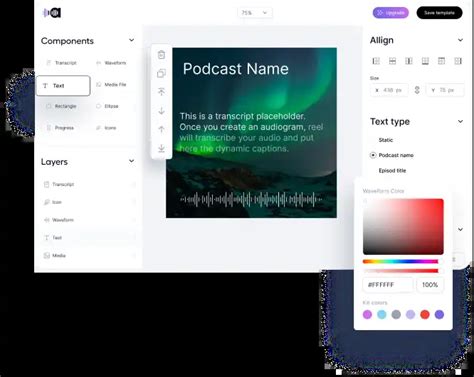The height and width of the screenshot is (377, 474).
Task: Click the delete (trash) icon in the floating toolbar
Action: pyautogui.click(x=161, y=55)
